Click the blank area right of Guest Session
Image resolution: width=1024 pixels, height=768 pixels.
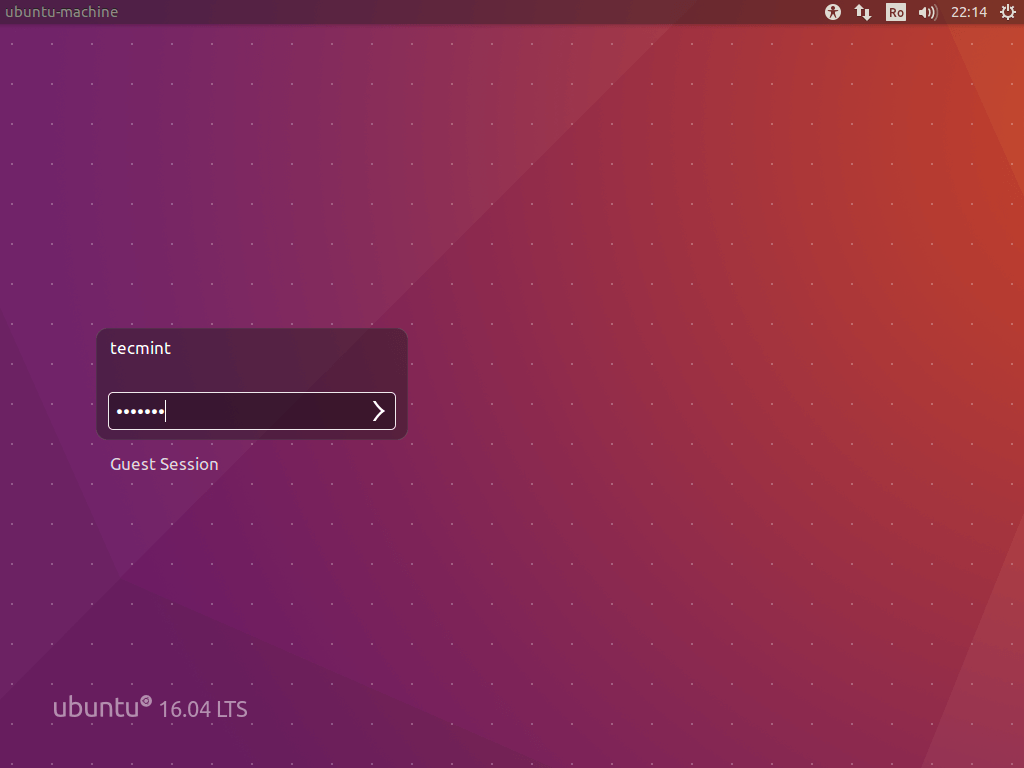pos(320,464)
